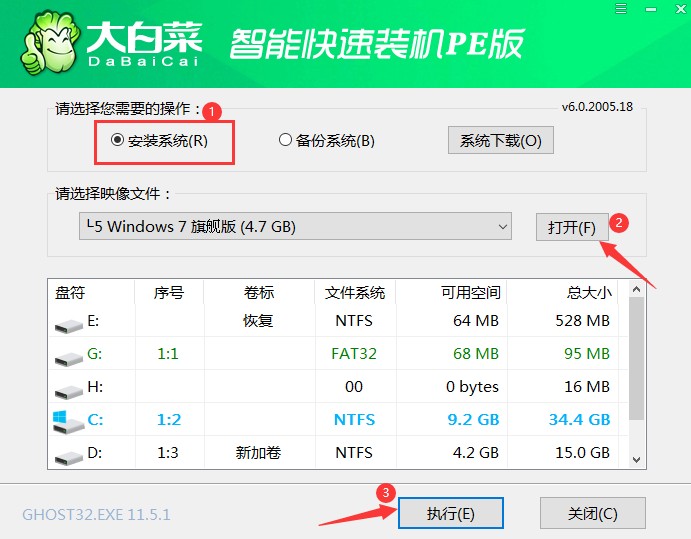This screenshot has height=539, width=691.
Task: Click the 4.2 GB free space cell
Action: click(x=476, y=453)
